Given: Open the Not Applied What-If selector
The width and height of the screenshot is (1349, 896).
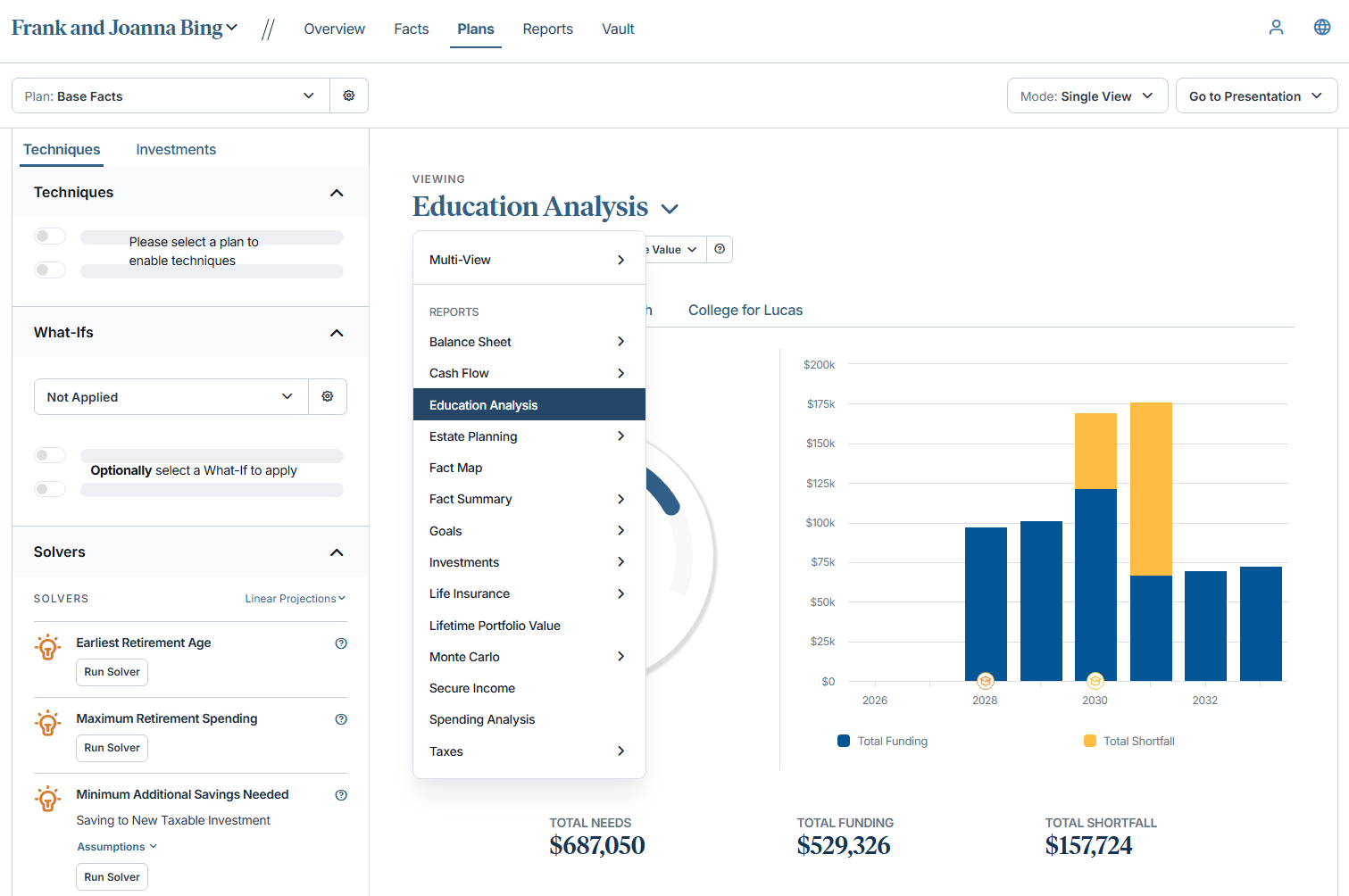Looking at the screenshot, I should [171, 396].
